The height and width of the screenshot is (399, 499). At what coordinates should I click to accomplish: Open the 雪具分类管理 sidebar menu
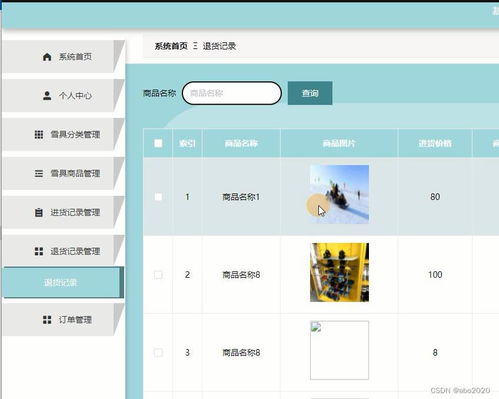coord(63,134)
